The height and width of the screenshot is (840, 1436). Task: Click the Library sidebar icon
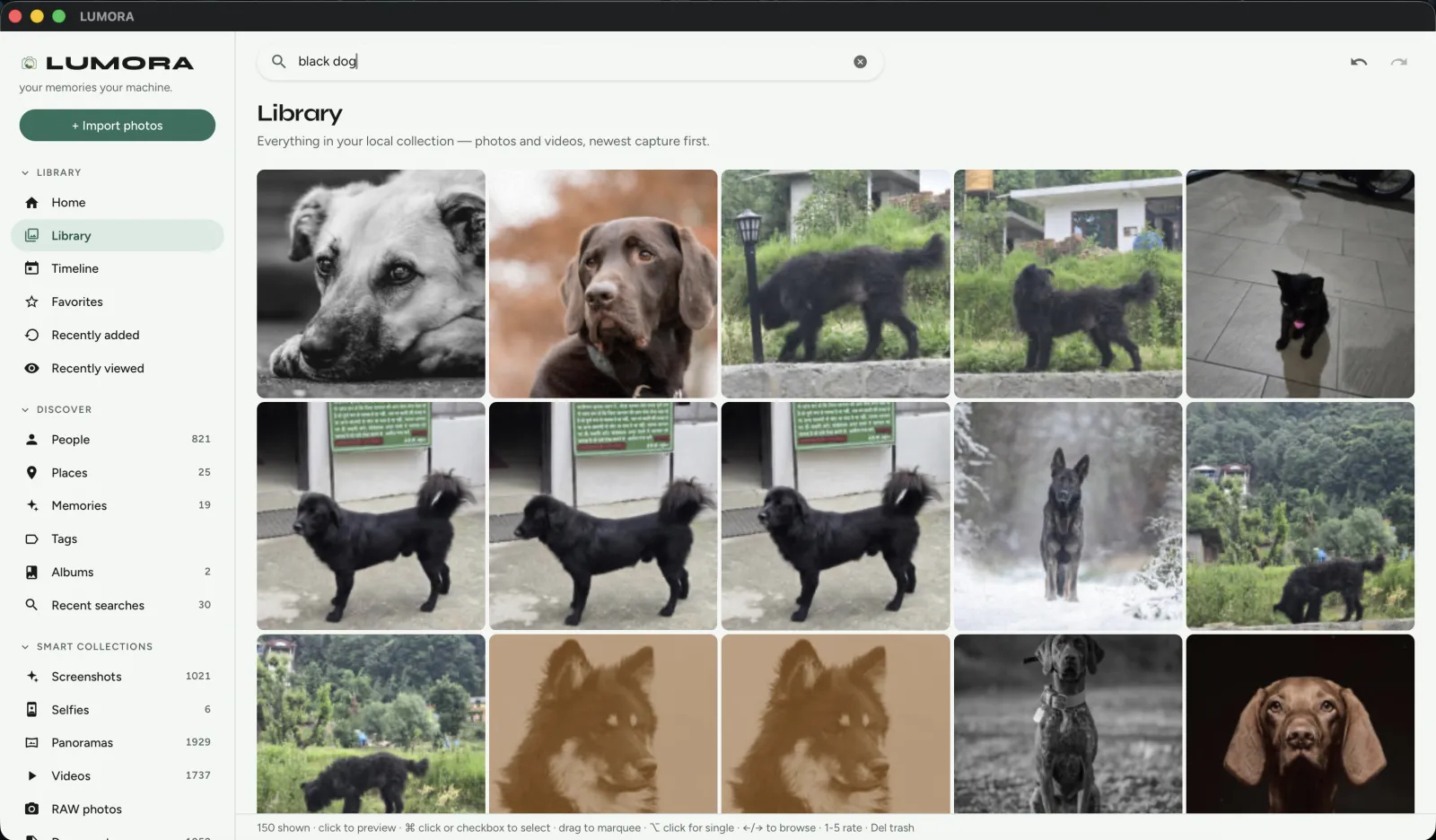pyautogui.click(x=31, y=235)
